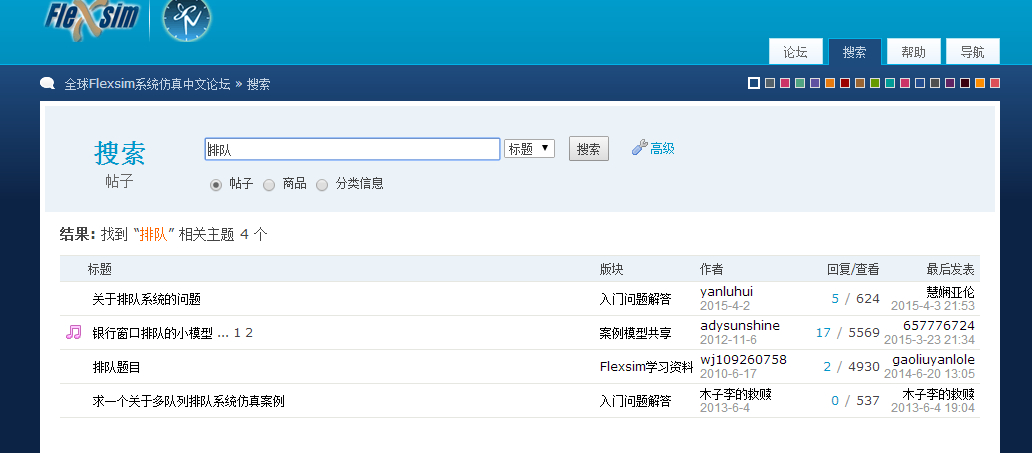Click the speech bubble breadcrumb icon
Viewport: 1032px width, 453px height.
[x=47, y=84]
